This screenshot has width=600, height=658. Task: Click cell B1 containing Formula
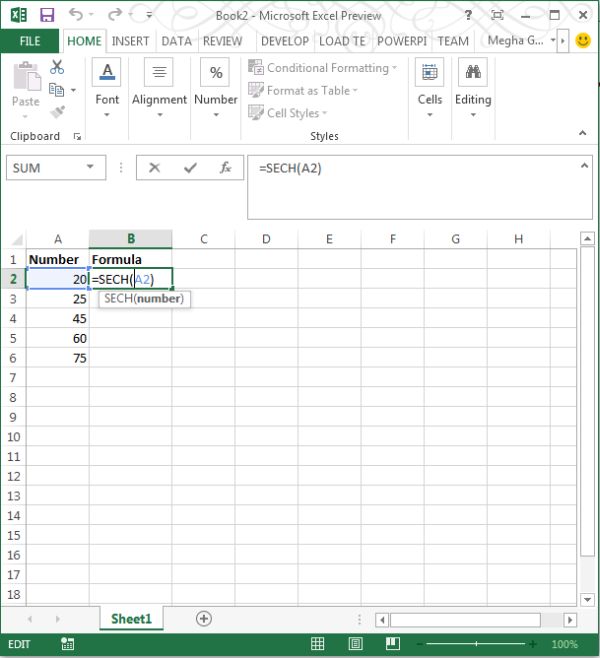pos(130,259)
